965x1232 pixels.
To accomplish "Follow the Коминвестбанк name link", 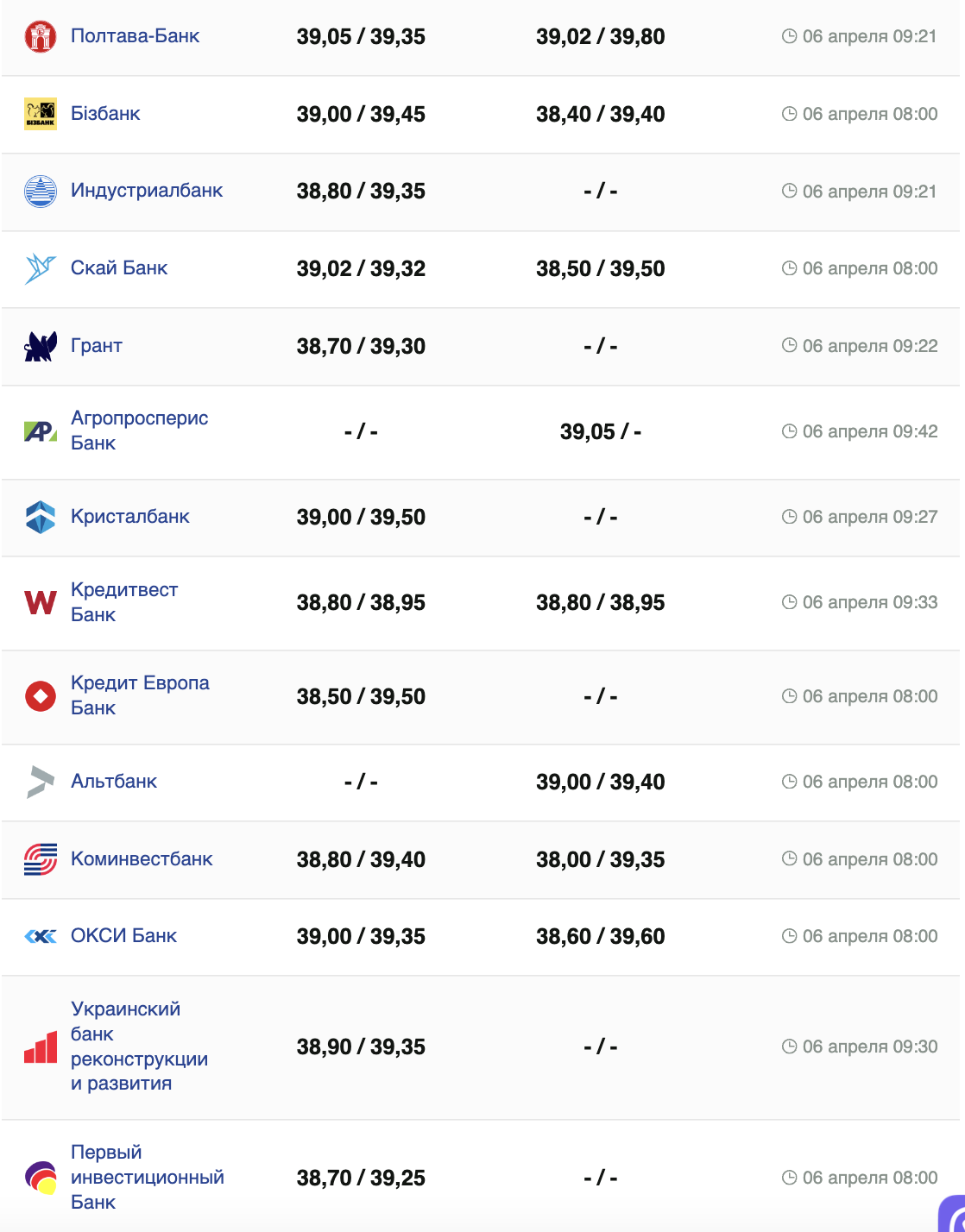I will pyautogui.click(x=142, y=859).
